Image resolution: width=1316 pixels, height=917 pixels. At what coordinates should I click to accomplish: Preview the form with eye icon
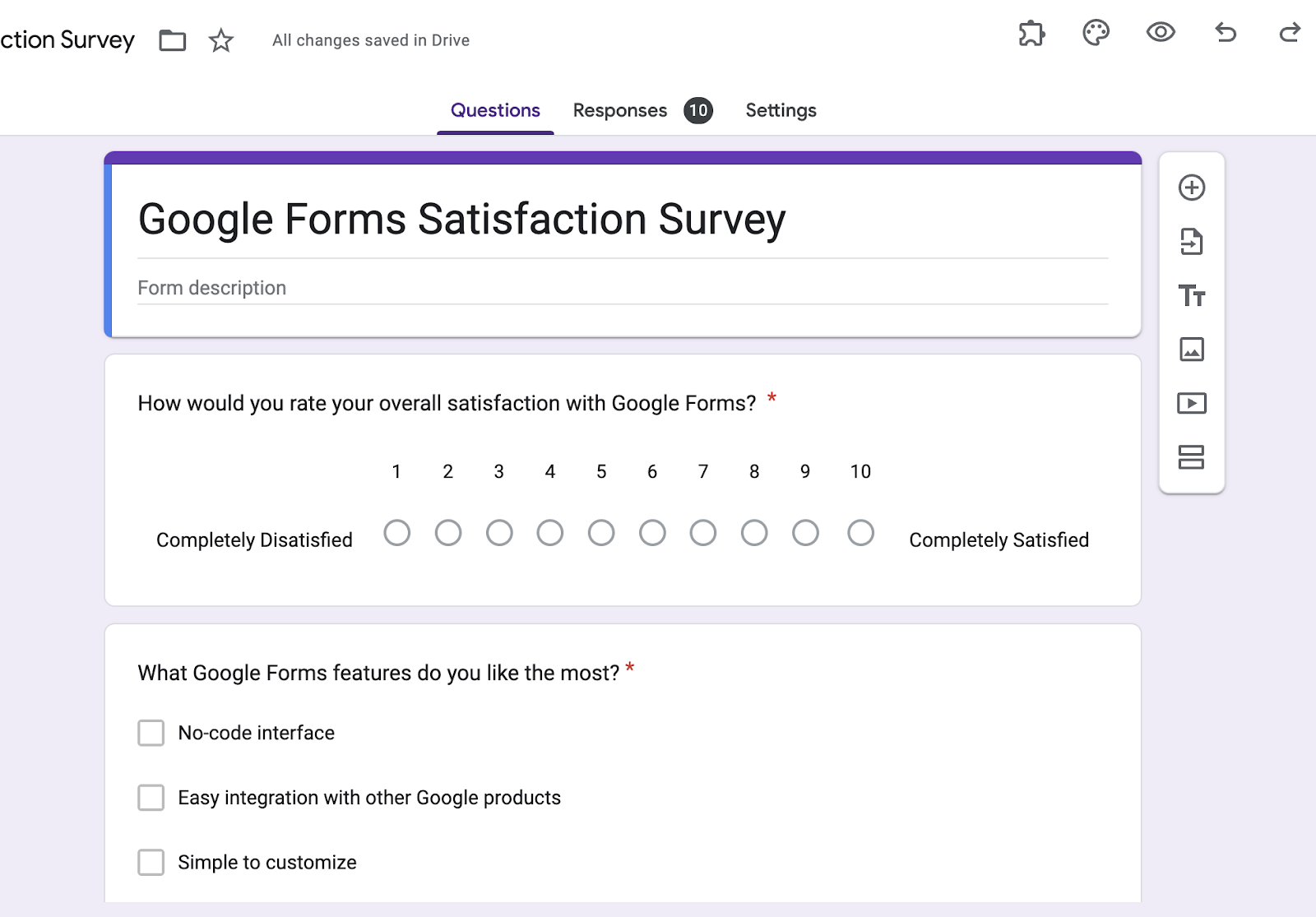click(1161, 33)
